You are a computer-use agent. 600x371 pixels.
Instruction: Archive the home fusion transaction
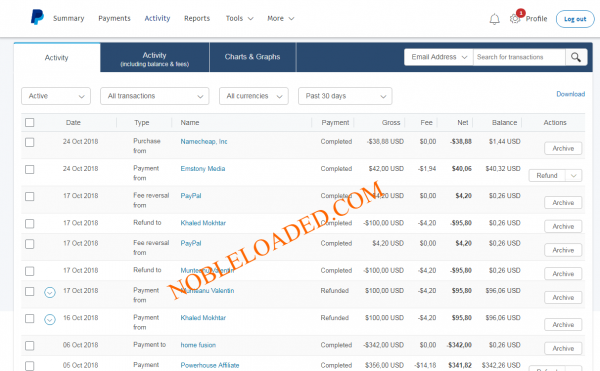click(x=563, y=348)
